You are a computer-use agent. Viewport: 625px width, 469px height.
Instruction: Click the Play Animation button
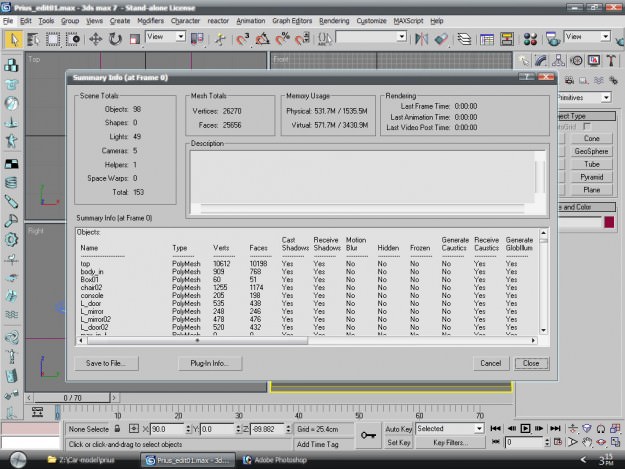click(525, 429)
